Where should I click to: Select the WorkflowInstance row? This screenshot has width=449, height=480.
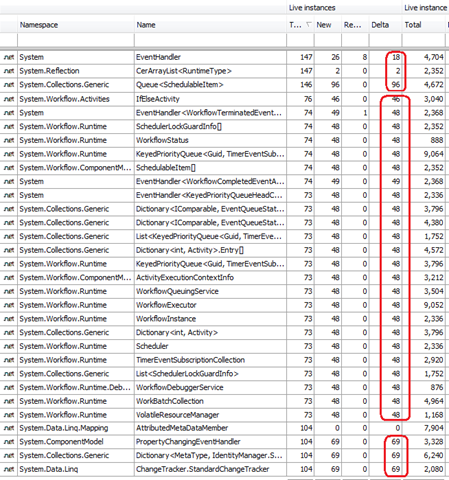click(223, 319)
